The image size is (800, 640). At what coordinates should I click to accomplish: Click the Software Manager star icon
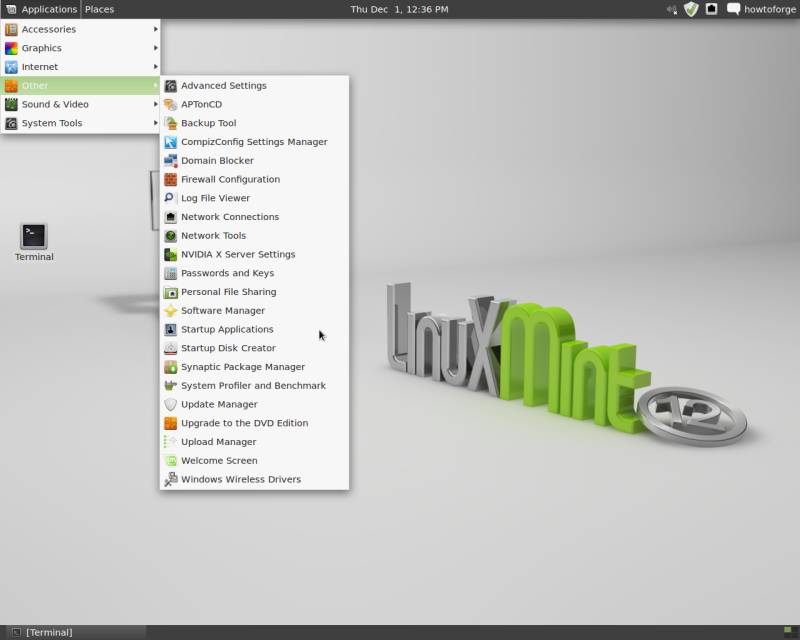pos(170,311)
